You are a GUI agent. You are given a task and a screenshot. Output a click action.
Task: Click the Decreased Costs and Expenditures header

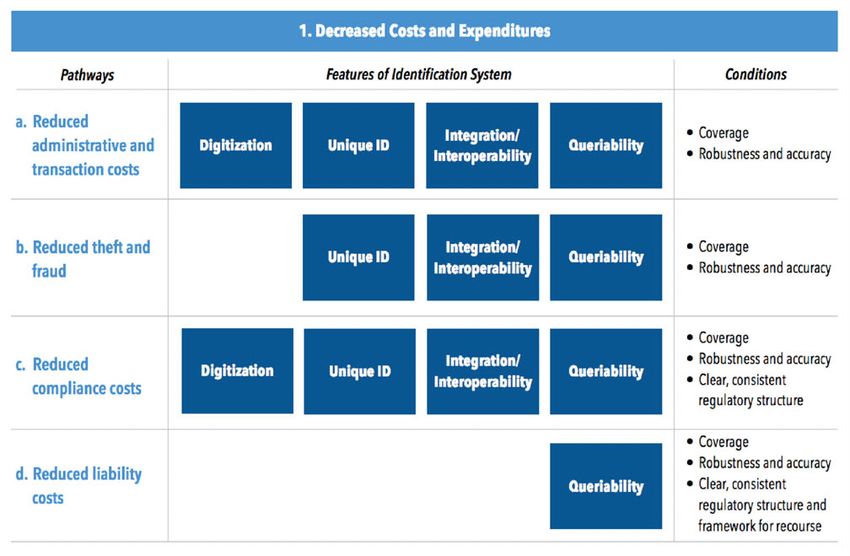tap(424, 31)
